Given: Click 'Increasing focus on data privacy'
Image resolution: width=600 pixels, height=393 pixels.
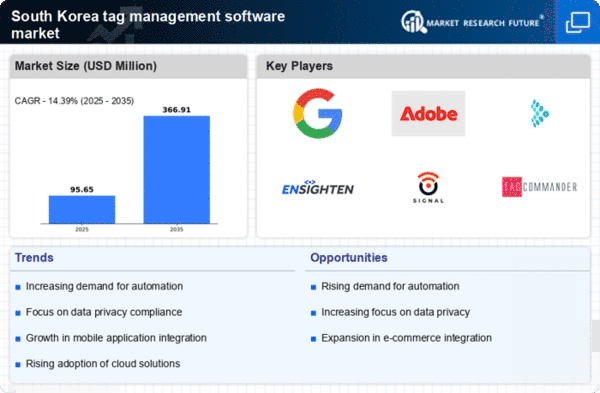Looking at the screenshot, I should point(395,312).
